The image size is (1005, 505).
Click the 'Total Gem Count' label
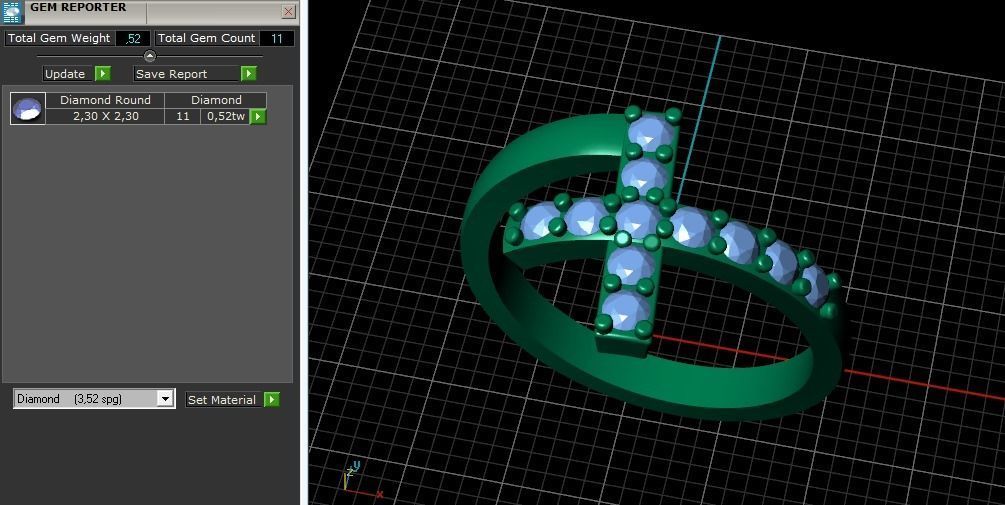206,38
